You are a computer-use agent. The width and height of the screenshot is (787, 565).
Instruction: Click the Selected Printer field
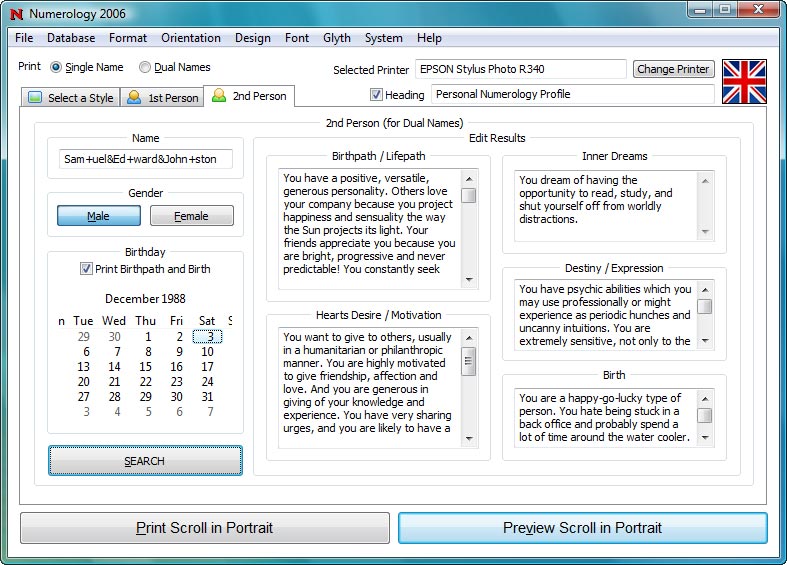point(520,69)
